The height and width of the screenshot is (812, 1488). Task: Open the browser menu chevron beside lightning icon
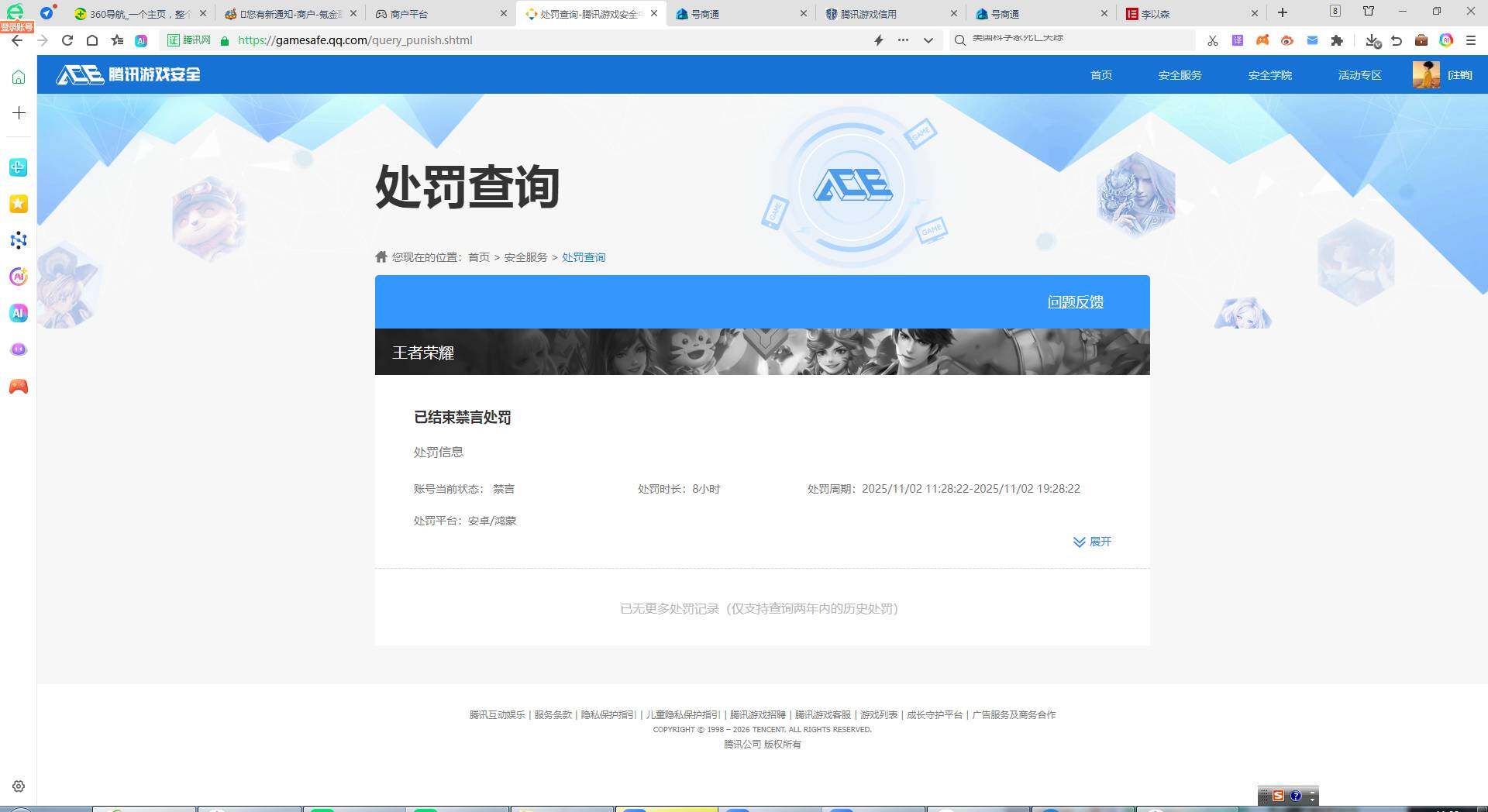tap(928, 40)
